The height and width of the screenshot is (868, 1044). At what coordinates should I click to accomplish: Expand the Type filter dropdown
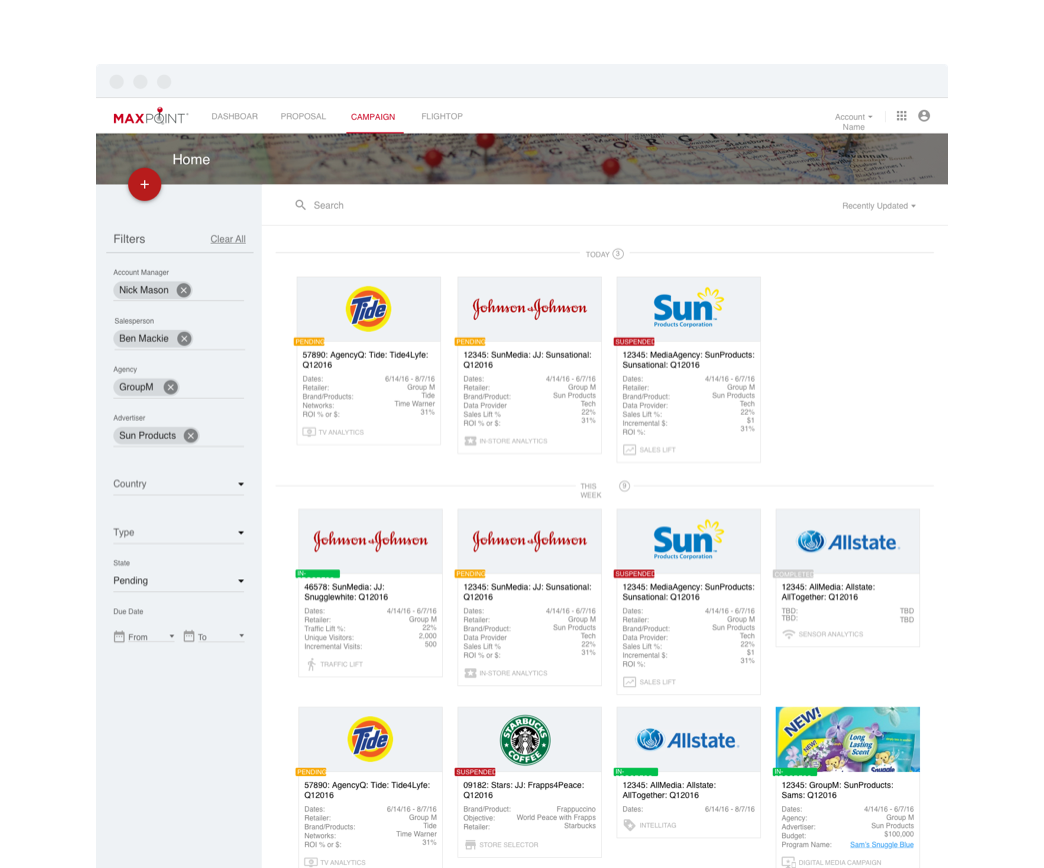coord(178,533)
